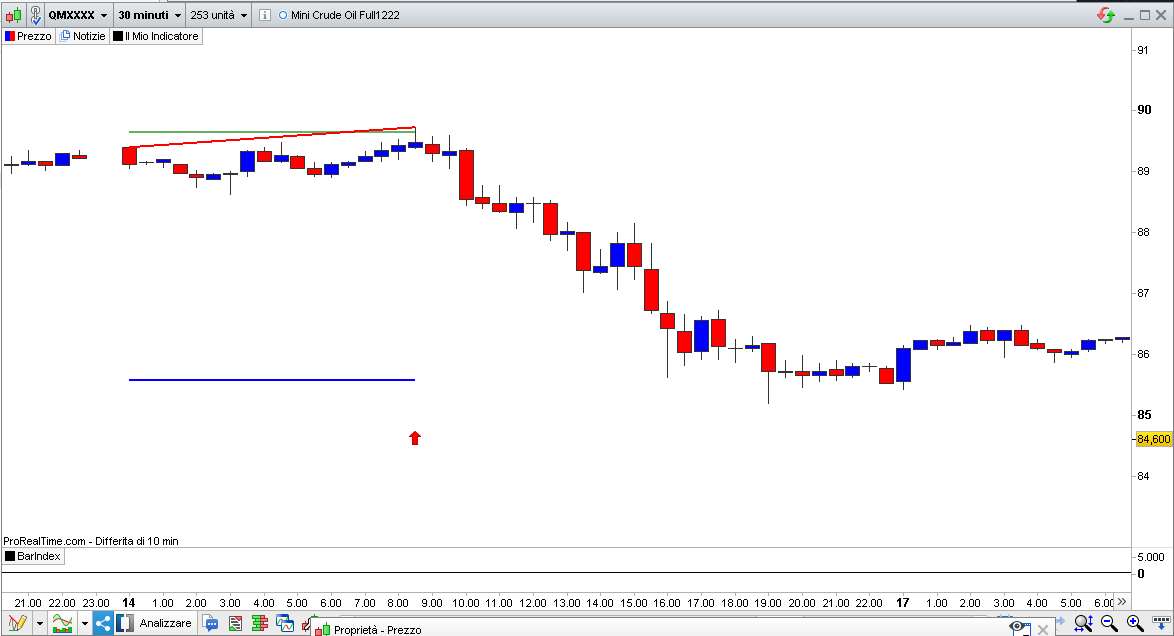
Task: Click the Notizie label tab
Action: click(83, 36)
